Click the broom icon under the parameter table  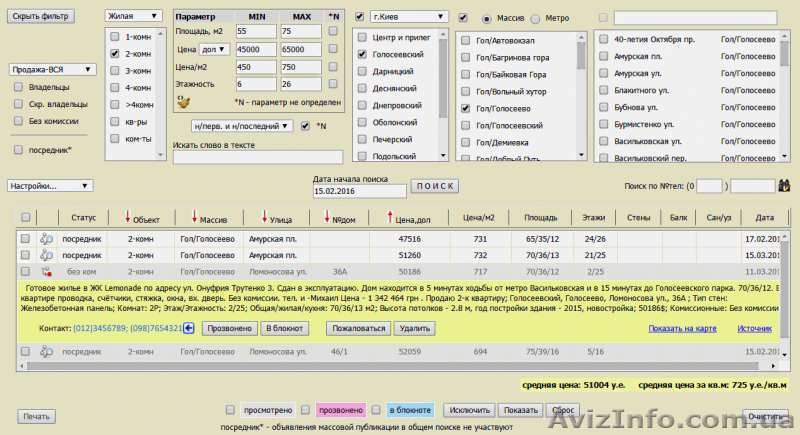(182, 101)
